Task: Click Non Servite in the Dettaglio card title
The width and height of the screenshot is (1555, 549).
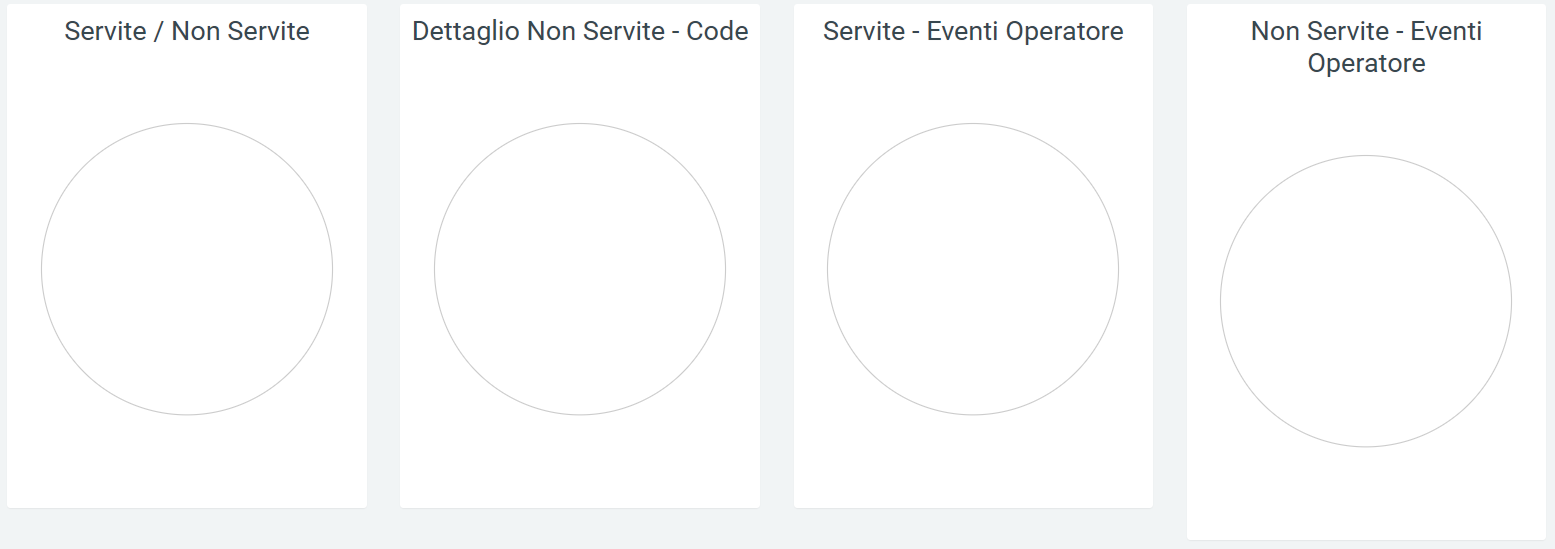Action: coord(597,31)
